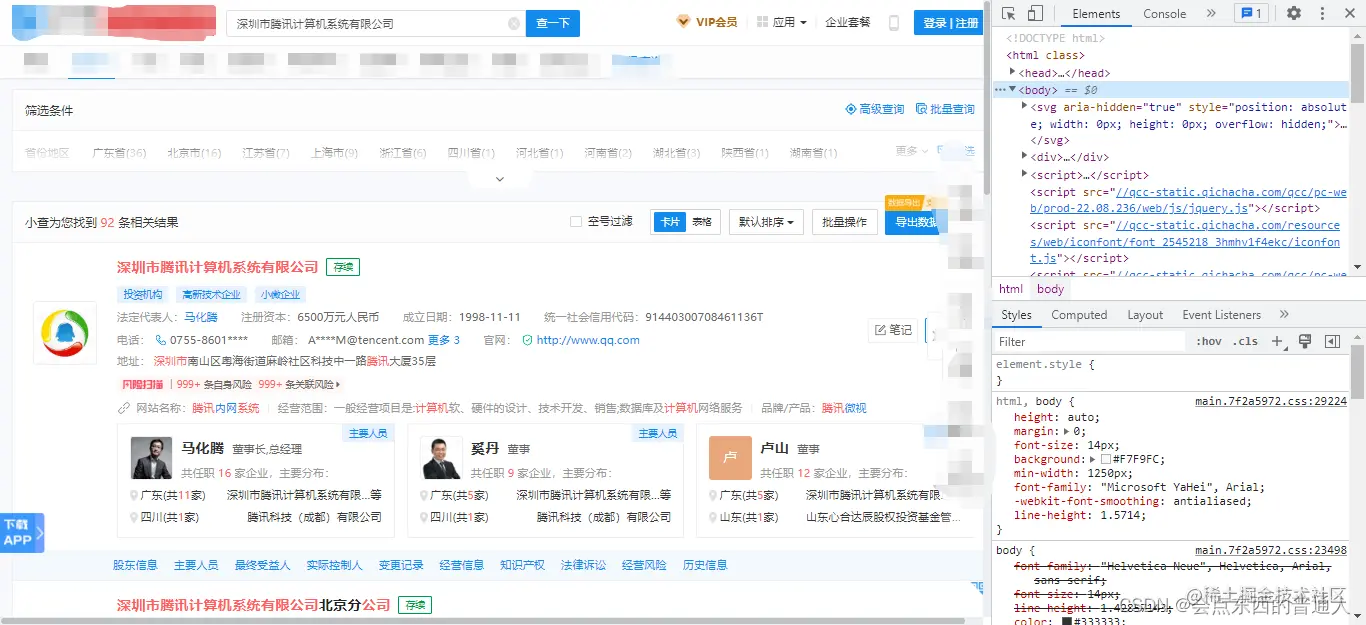Open main.7f2a5972.css:29224 source link

(x=1271, y=401)
